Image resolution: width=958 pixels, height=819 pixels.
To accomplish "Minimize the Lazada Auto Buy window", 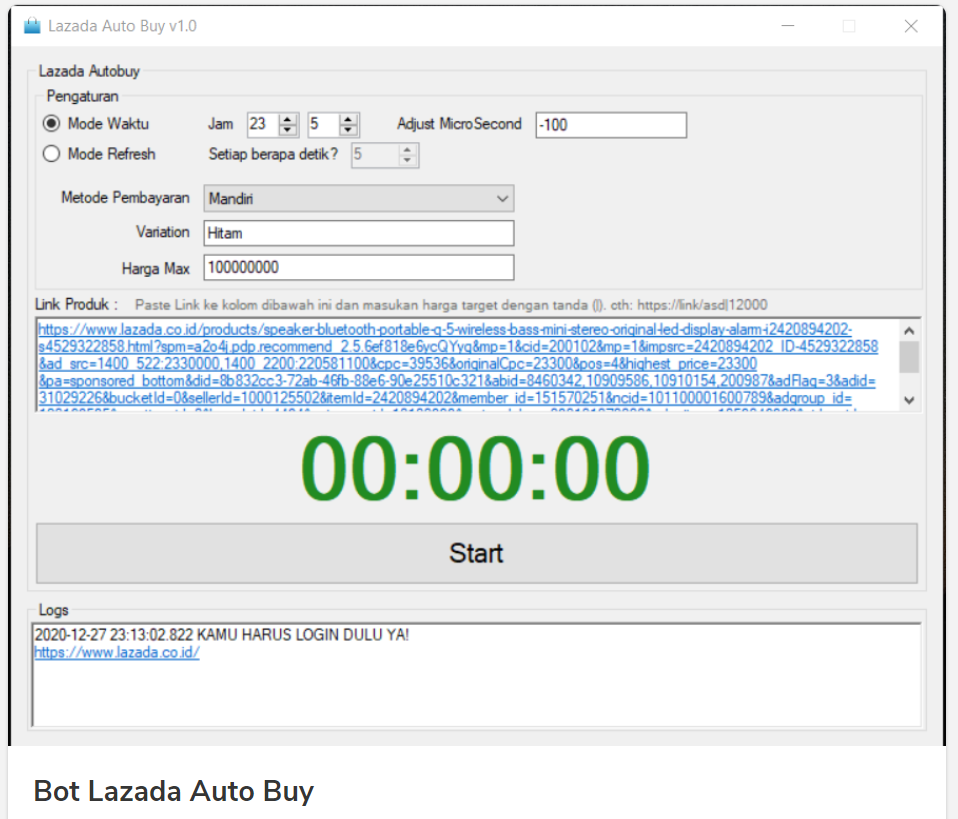I will (788, 26).
